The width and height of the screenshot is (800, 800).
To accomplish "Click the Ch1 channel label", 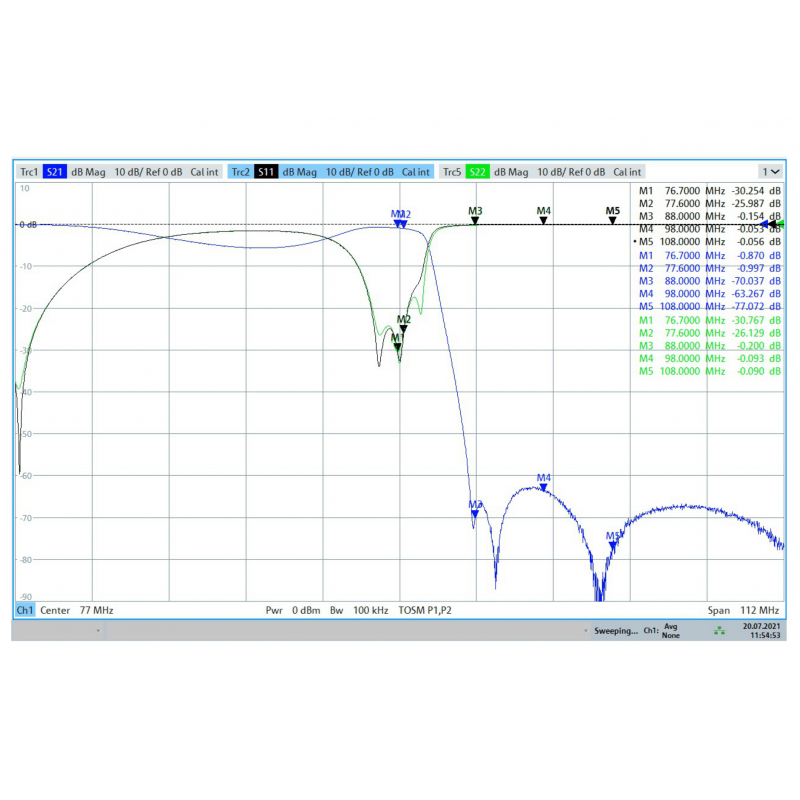I will (25, 610).
